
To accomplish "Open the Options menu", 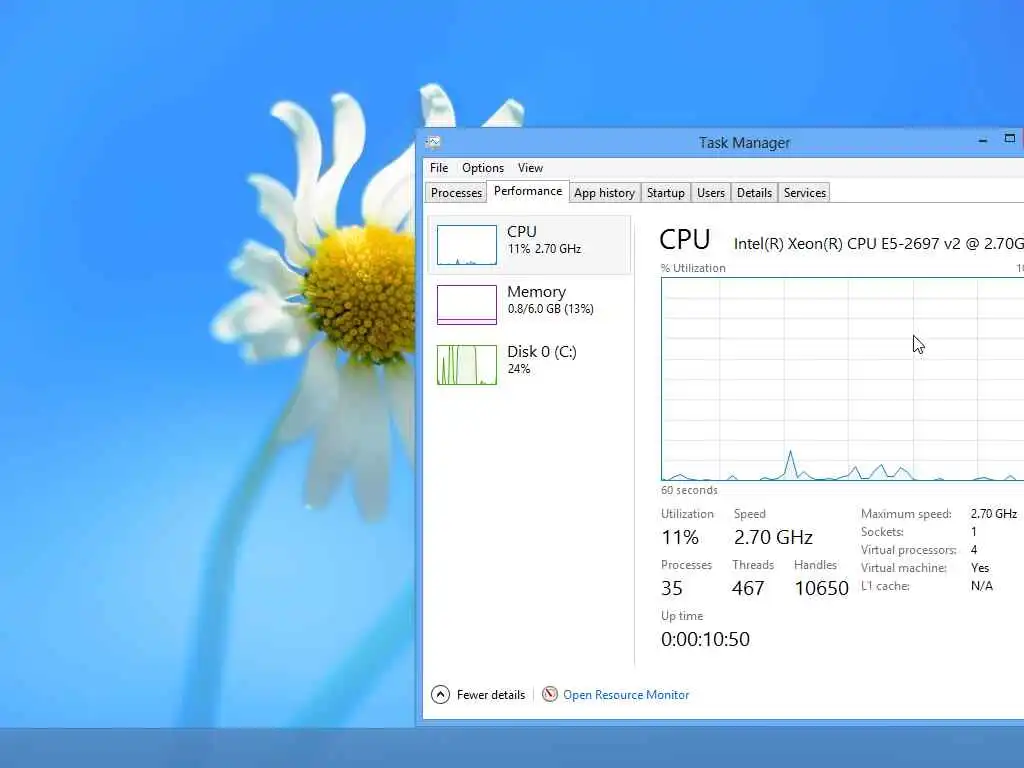I will [483, 168].
